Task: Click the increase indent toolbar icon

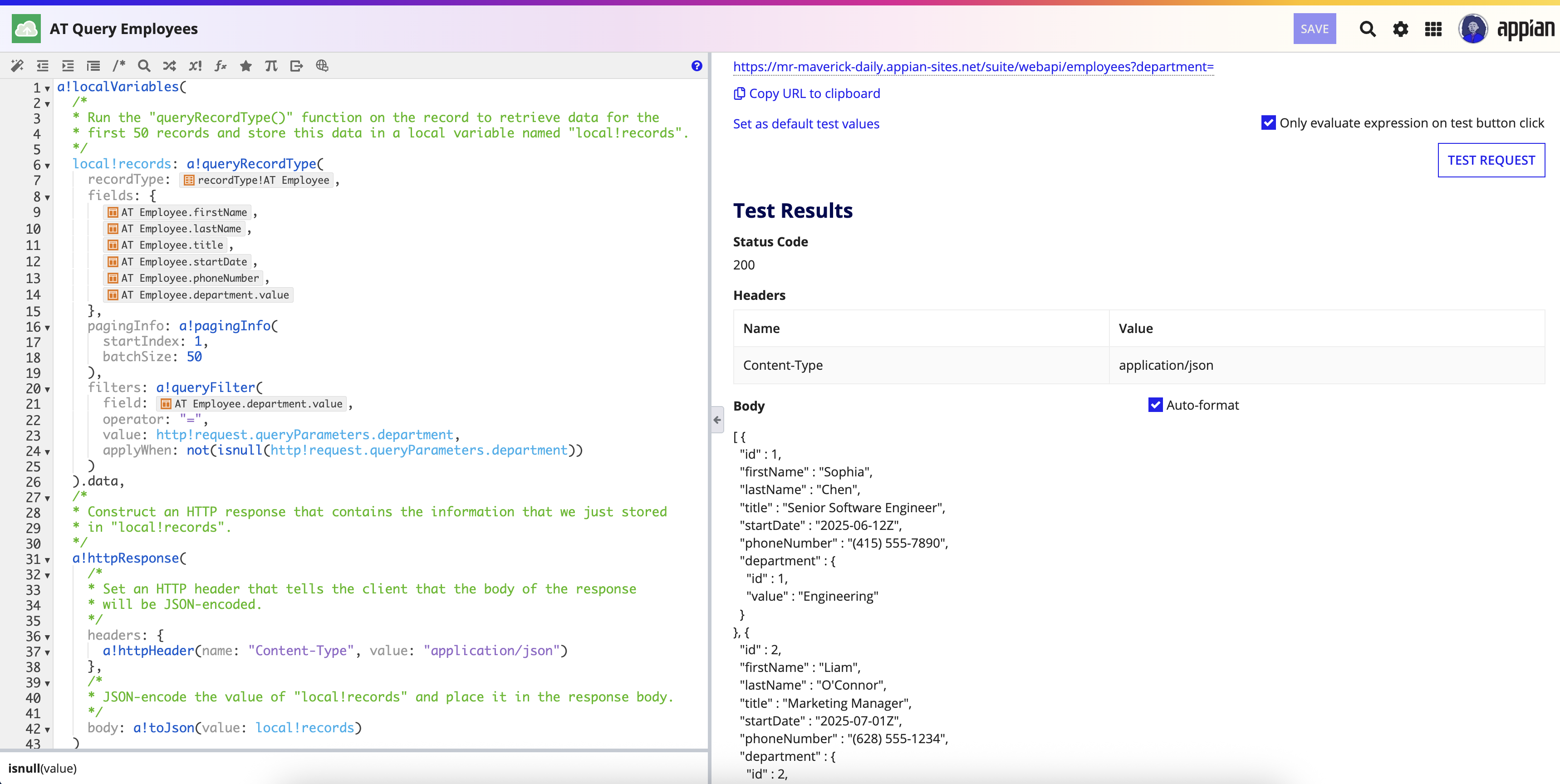Action: tap(68, 65)
